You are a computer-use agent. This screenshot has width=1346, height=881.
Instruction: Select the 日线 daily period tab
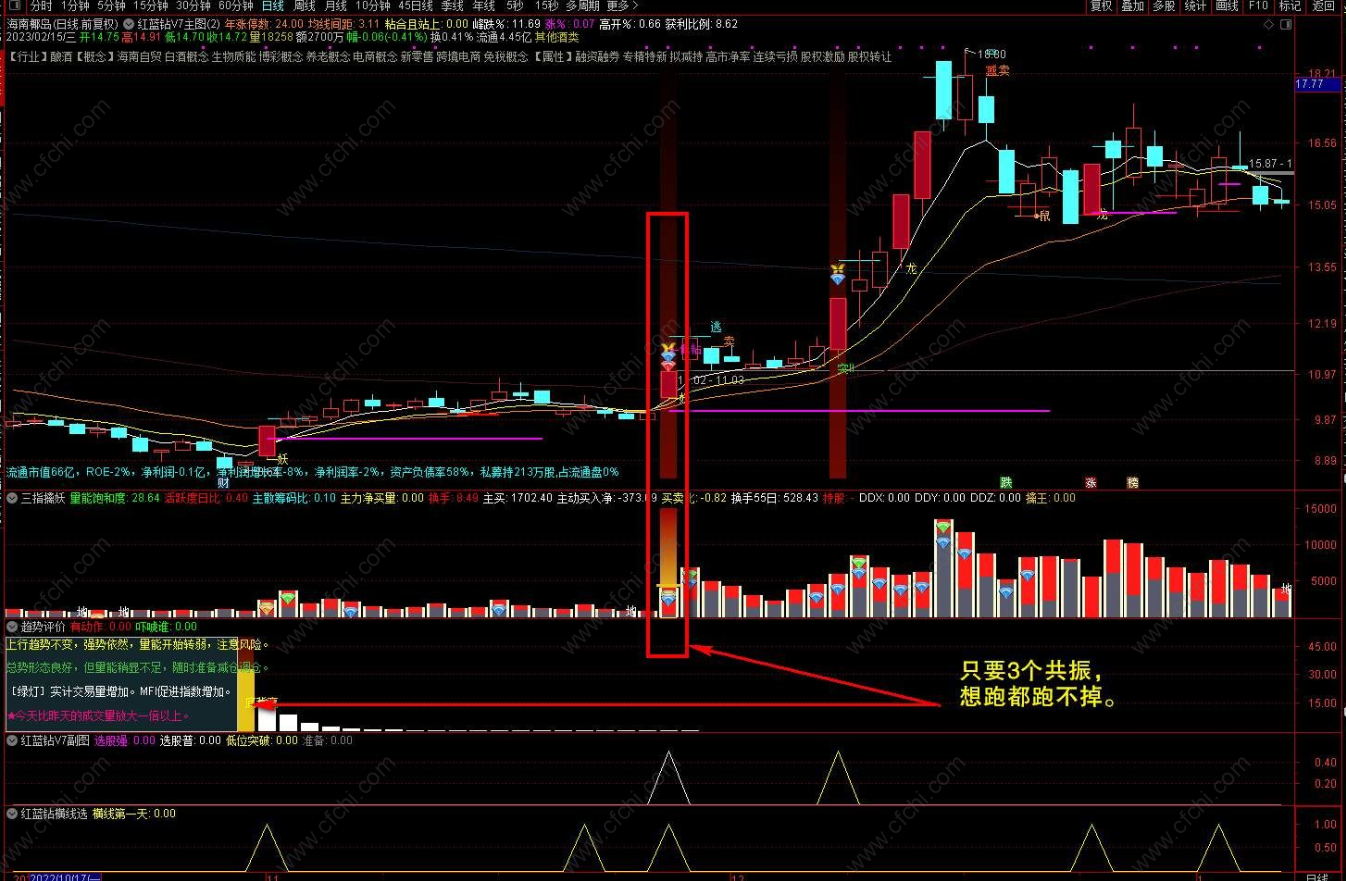tap(273, 6)
